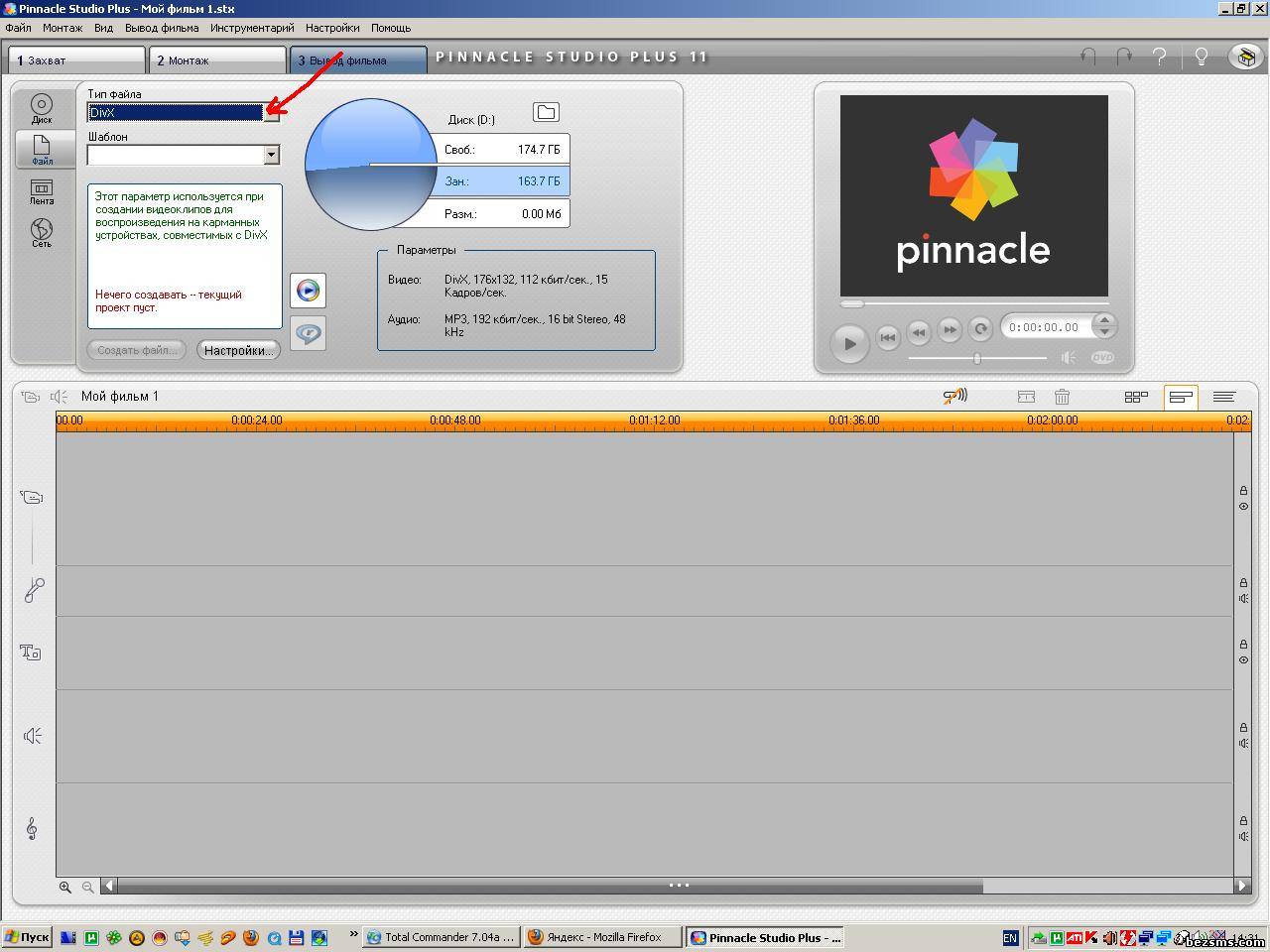The image size is (1270, 952).
Task: Click the disk folder browse icon
Action: pyautogui.click(x=546, y=112)
